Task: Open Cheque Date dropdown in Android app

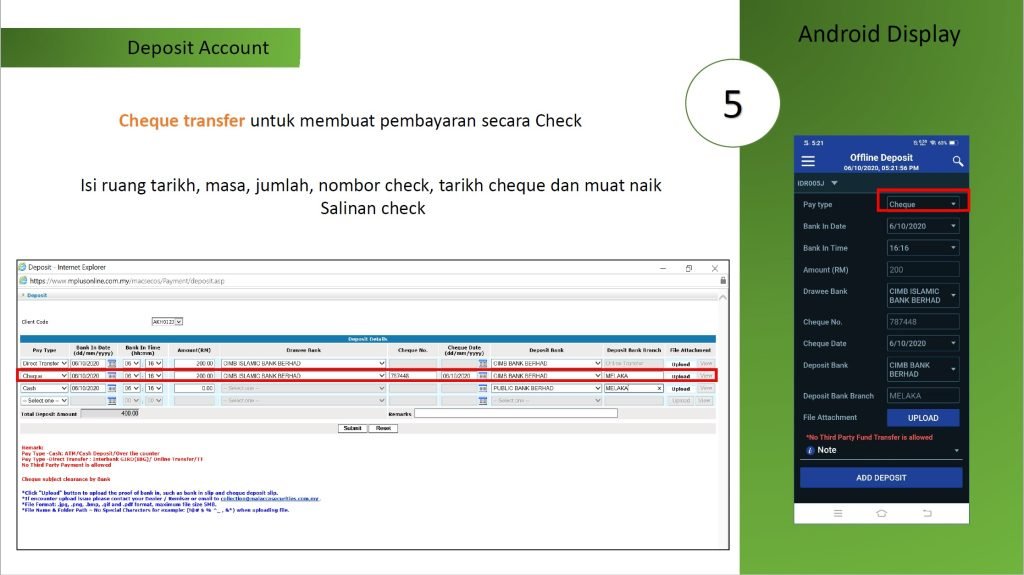Action: coord(923,343)
